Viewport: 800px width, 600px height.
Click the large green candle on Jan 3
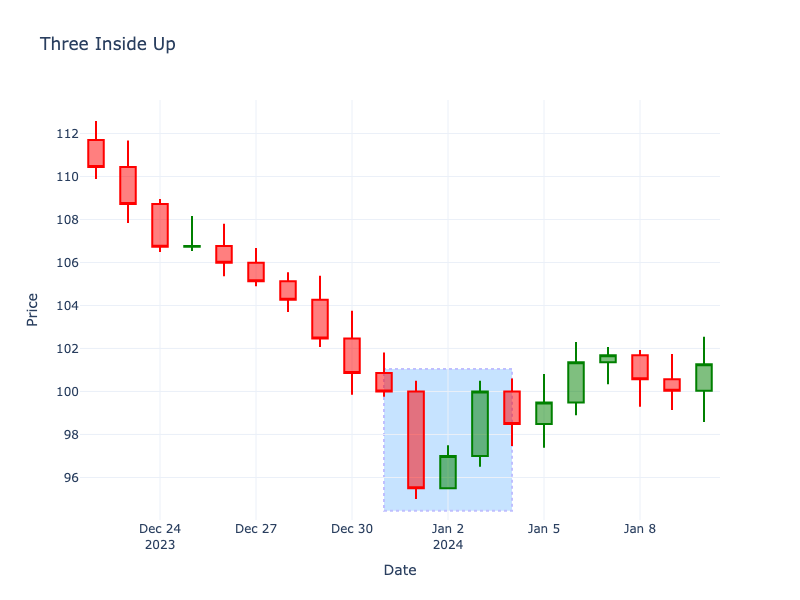click(480, 424)
